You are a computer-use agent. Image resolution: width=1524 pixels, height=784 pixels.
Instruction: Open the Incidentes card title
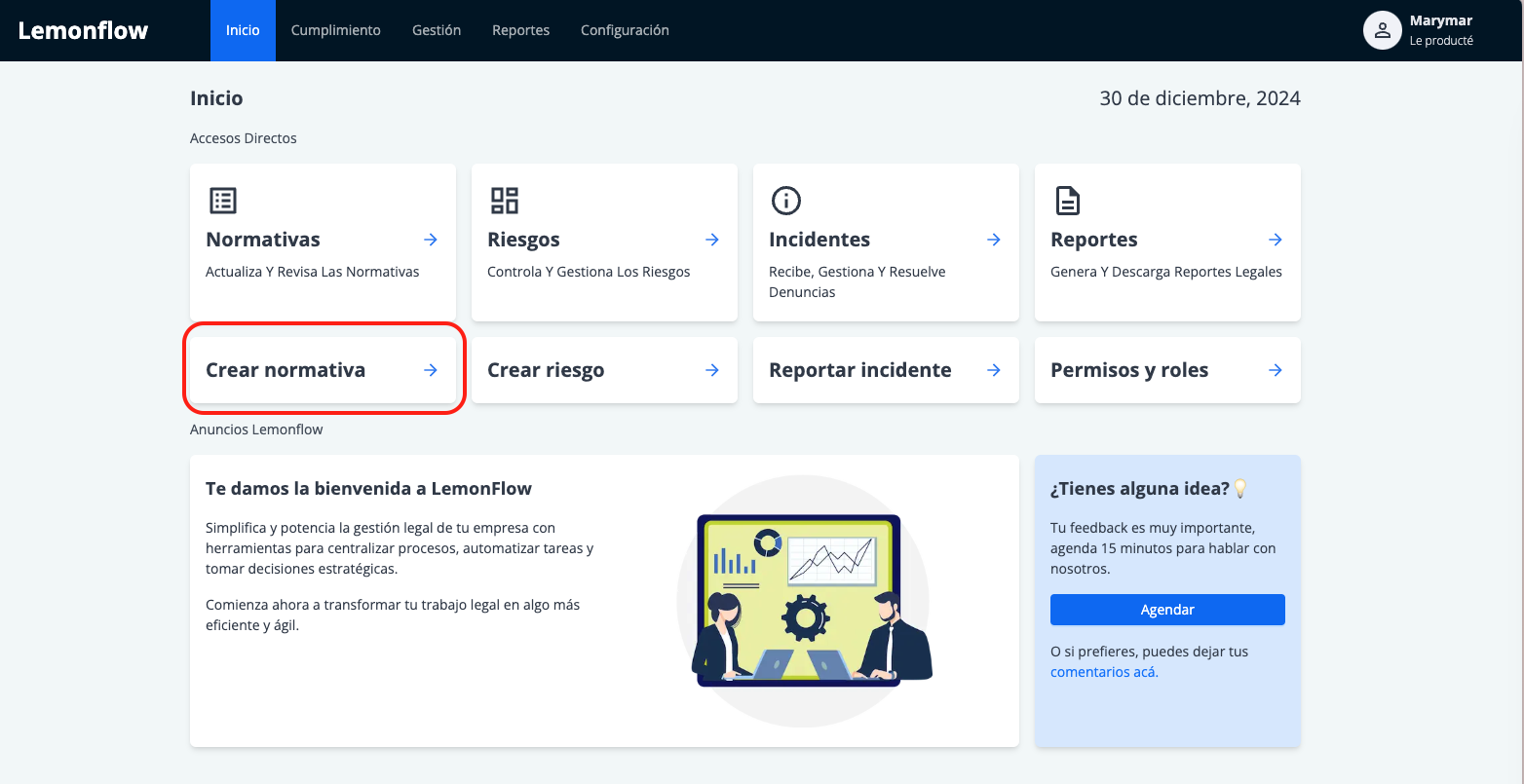[819, 240]
